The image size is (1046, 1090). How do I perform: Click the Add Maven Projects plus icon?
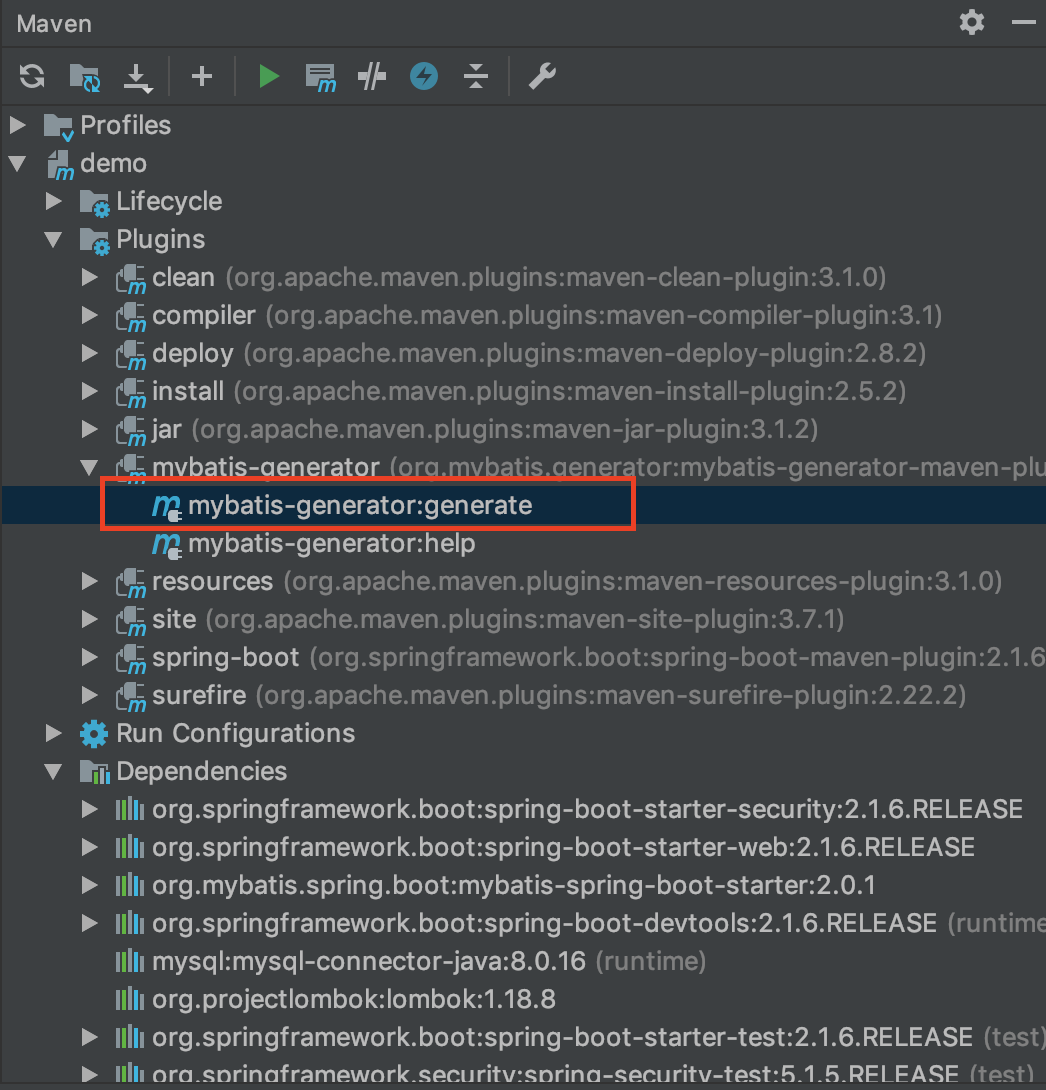(202, 76)
